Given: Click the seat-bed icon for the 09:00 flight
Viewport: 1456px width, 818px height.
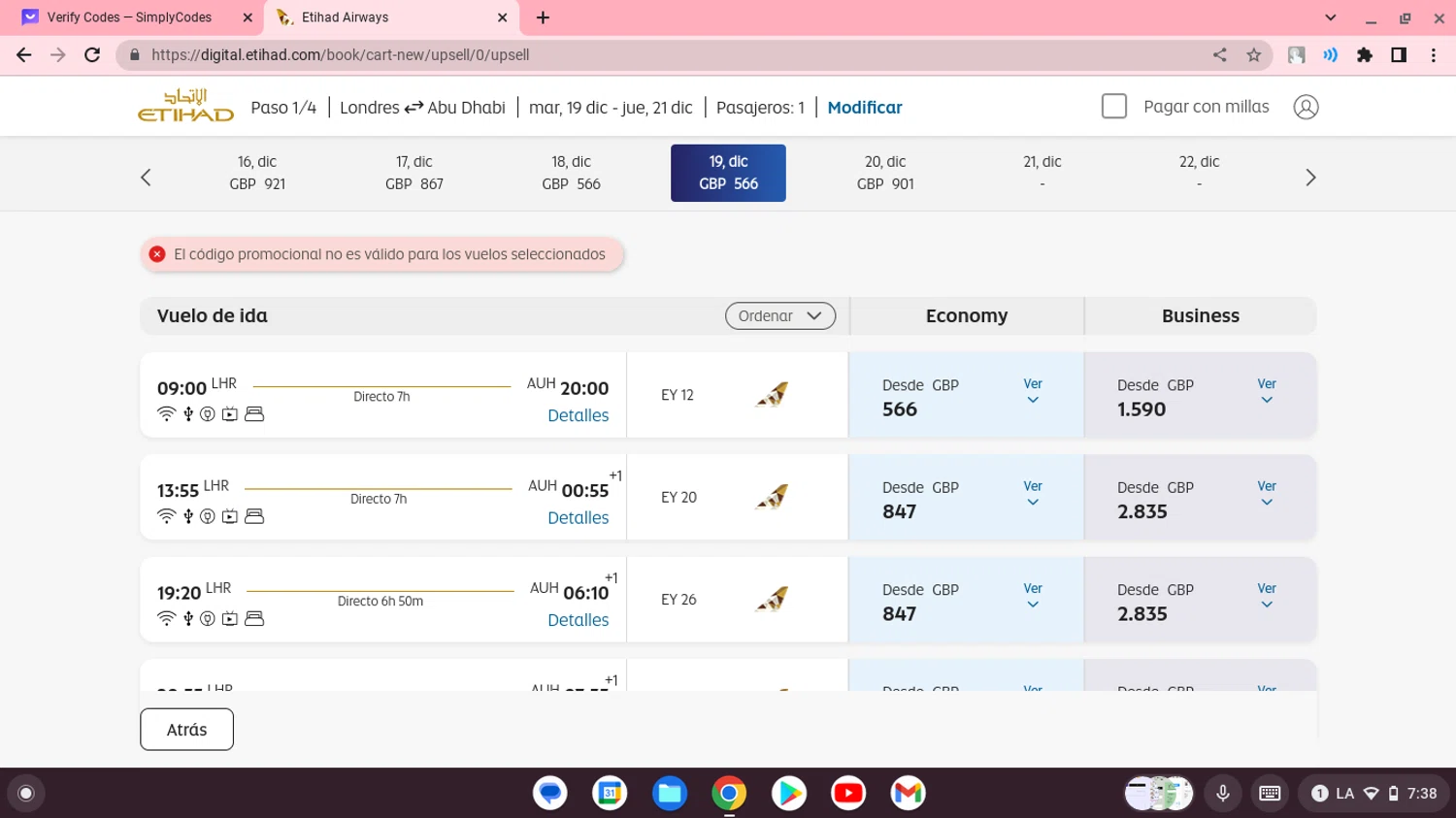Looking at the screenshot, I should click(x=254, y=414).
